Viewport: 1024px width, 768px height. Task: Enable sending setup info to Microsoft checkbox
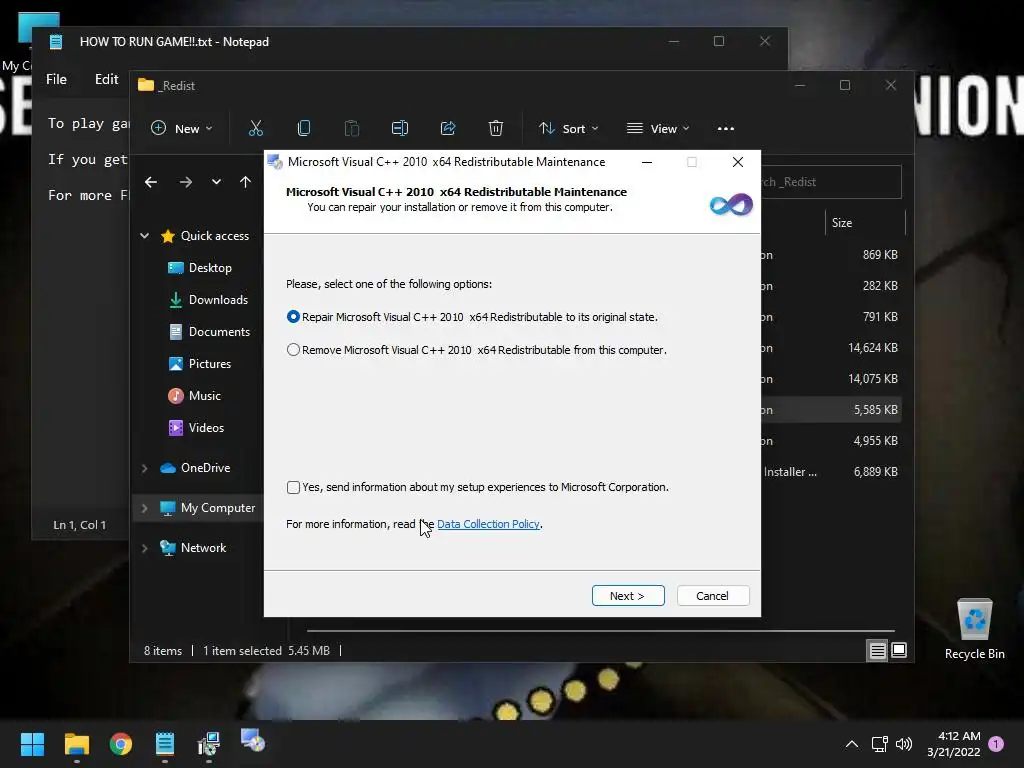[293, 487]
